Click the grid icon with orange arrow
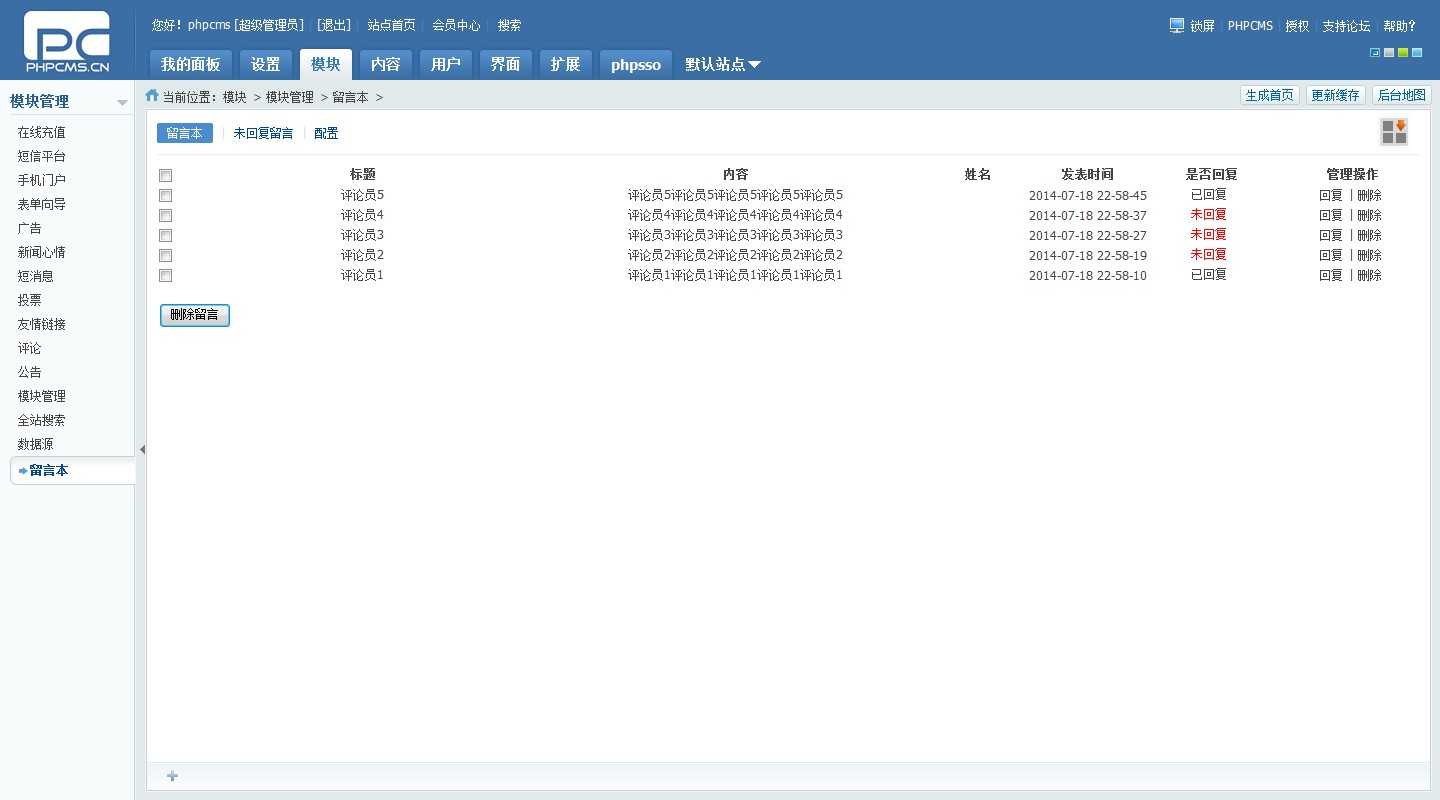Viewport: 1440px width, 800px height. click(x=1394, y=132)
